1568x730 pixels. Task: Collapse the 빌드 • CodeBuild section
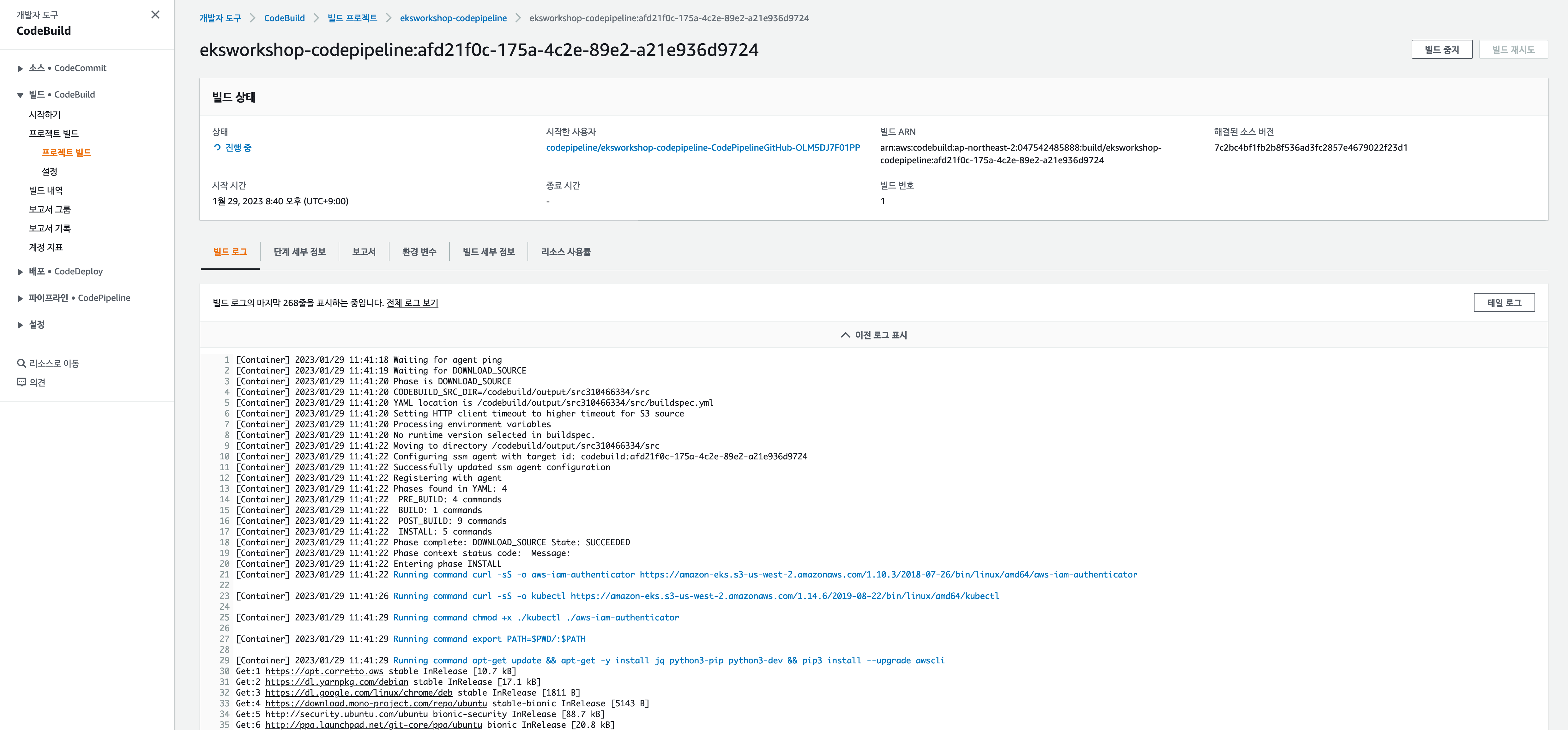click(x=20, y=95)
